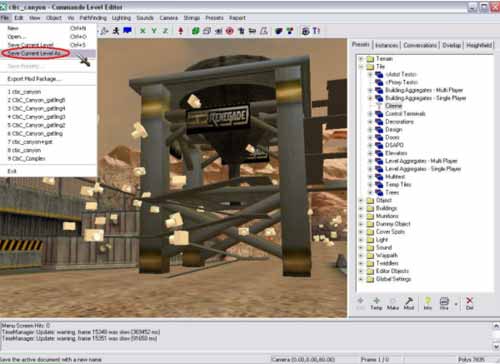Click the blue monitor toolbar icon
This screenshot has width=500, height=364.
click(127, 31)
